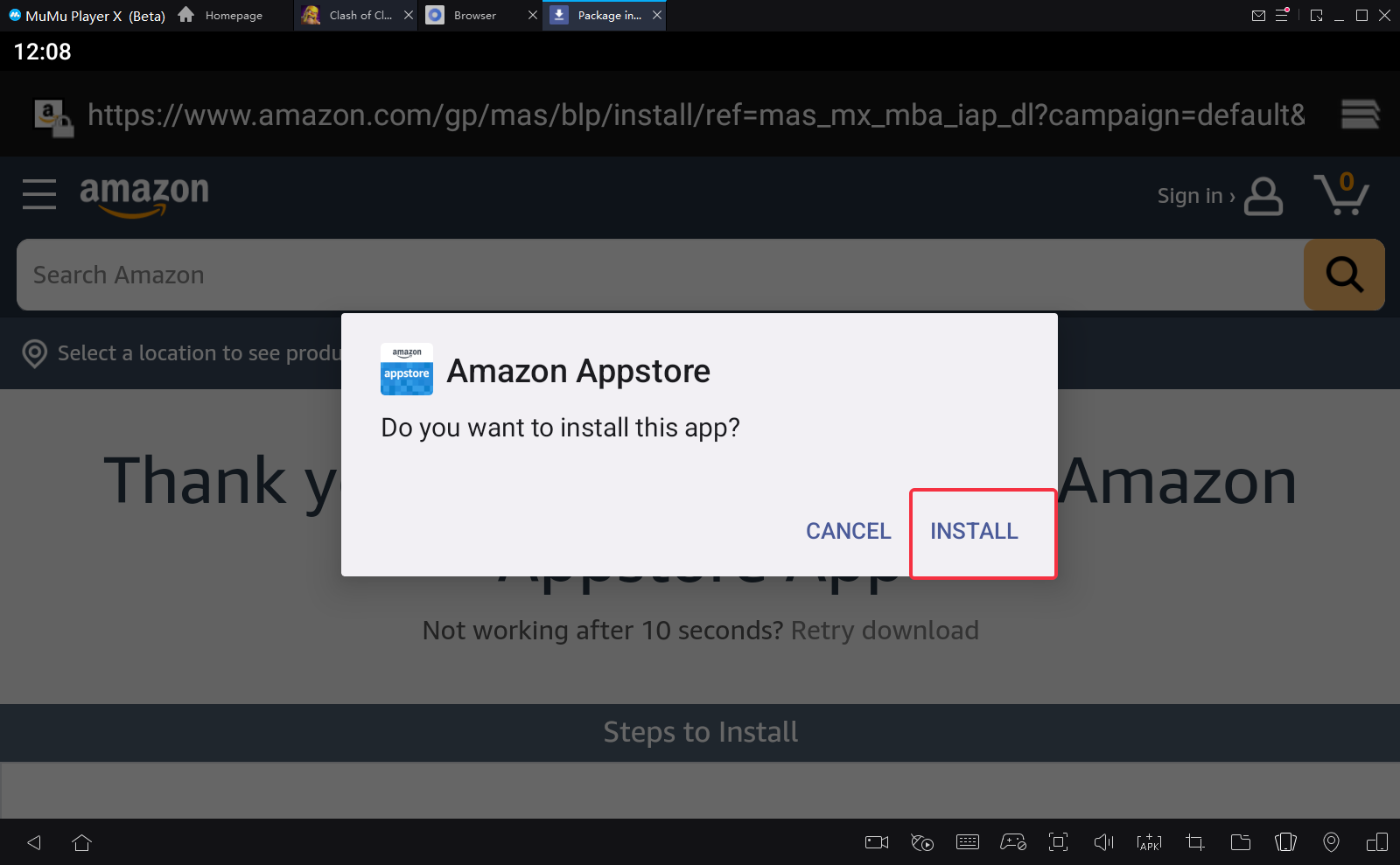Viewport: 1400px width, 865px height.
Task: Click the 12:08 clock in status bar
Action: click(42, 52)
